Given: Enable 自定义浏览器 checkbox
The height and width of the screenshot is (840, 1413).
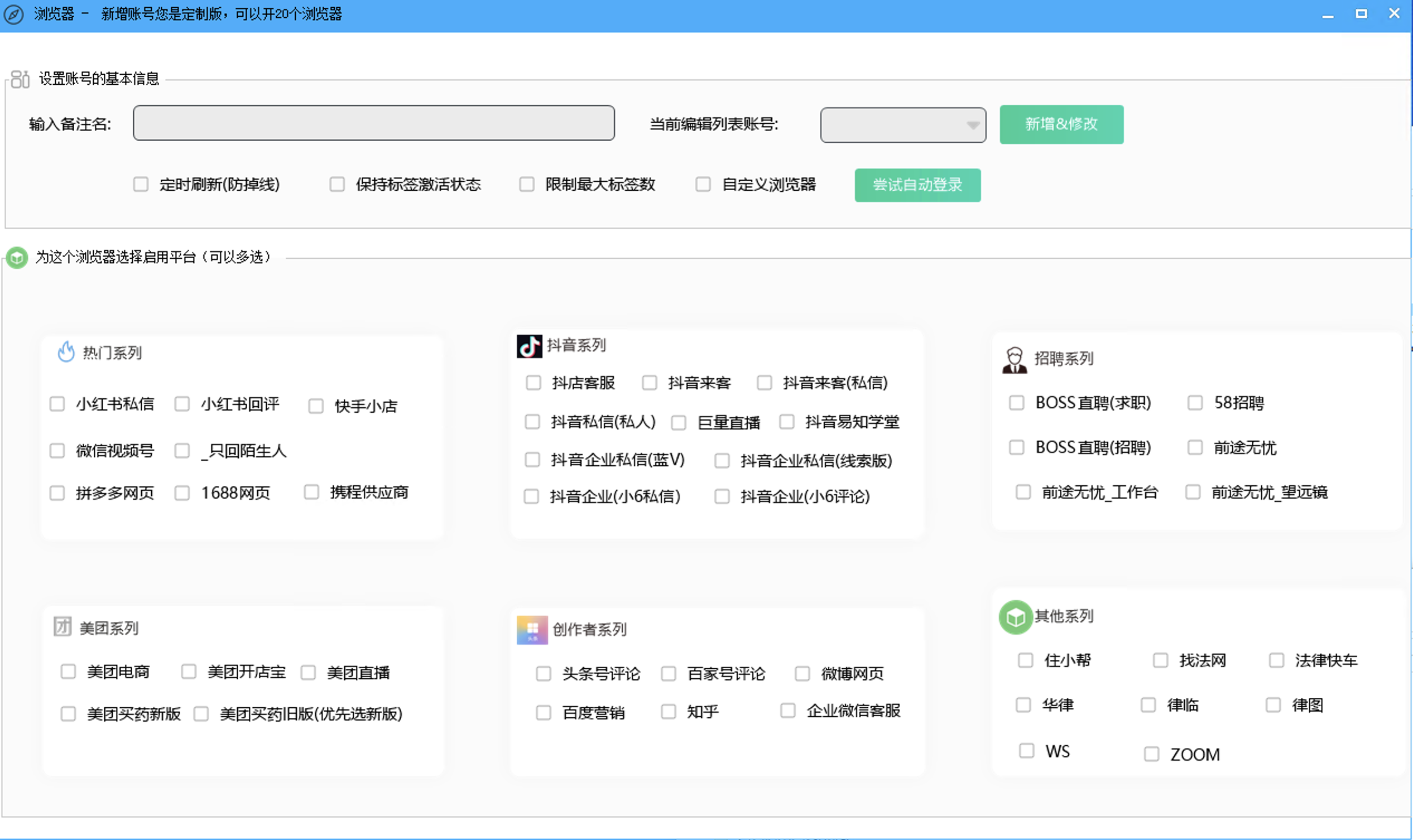Looking at the screenshot, I should [x=703, y=185].
